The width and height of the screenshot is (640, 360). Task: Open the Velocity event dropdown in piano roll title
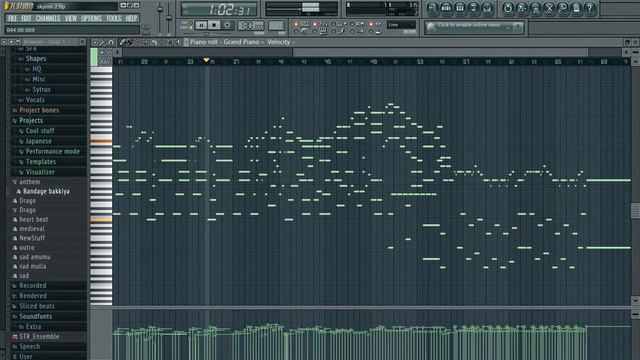281,42
